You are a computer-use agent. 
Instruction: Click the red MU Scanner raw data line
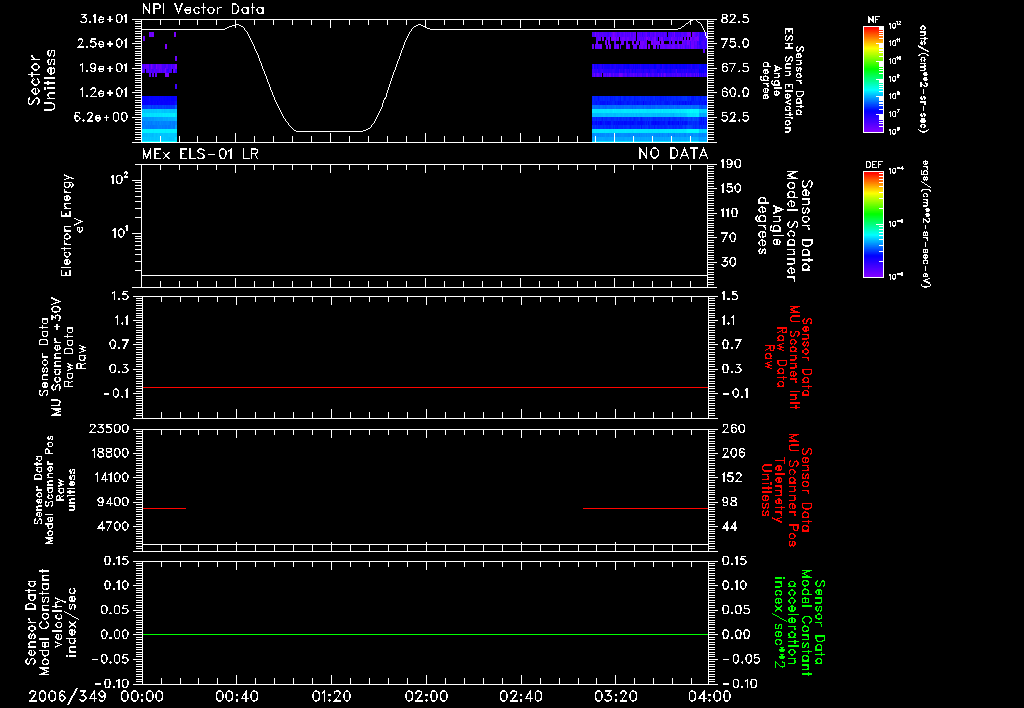425,387
